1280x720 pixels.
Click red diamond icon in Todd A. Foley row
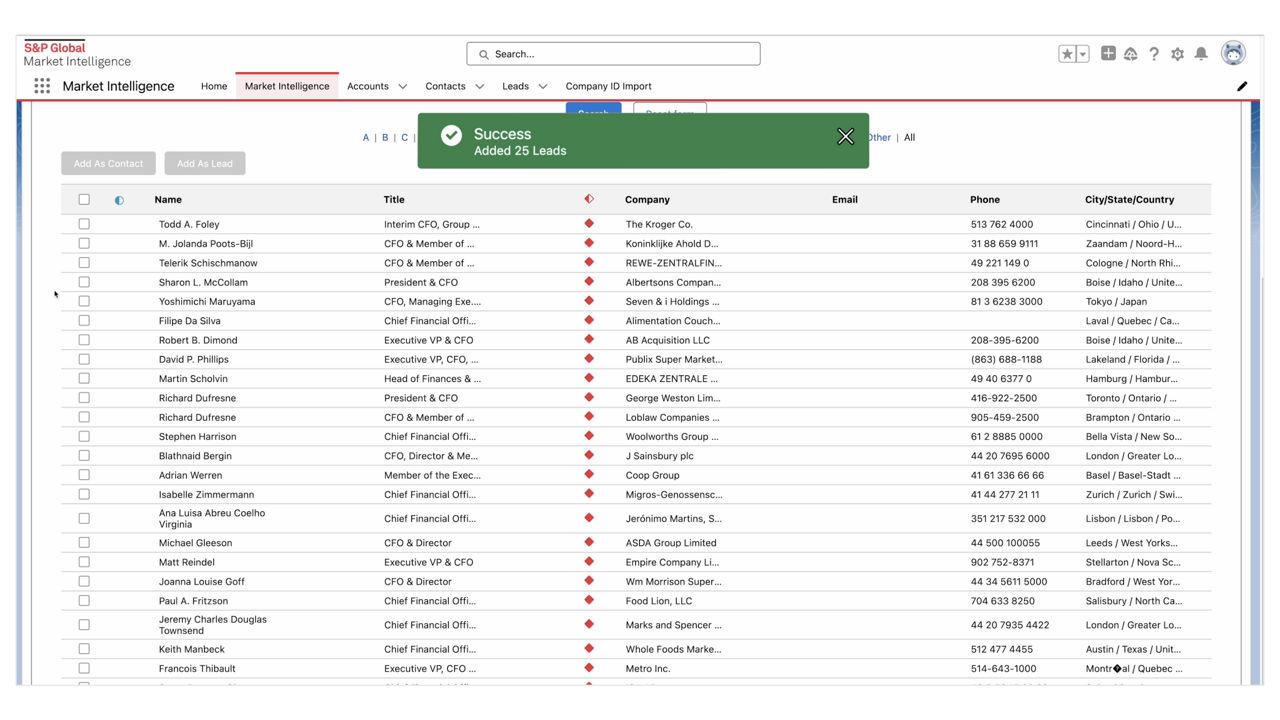pos(589,224)
